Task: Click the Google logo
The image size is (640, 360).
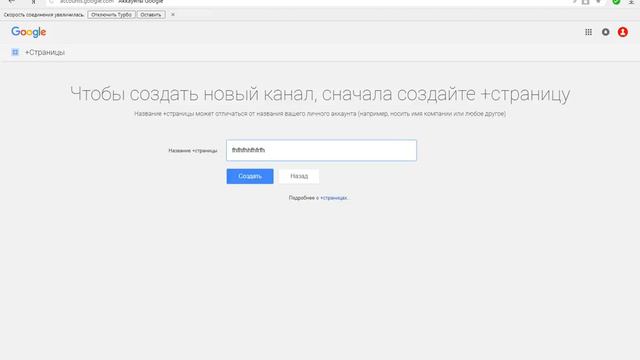Action: 29,32
